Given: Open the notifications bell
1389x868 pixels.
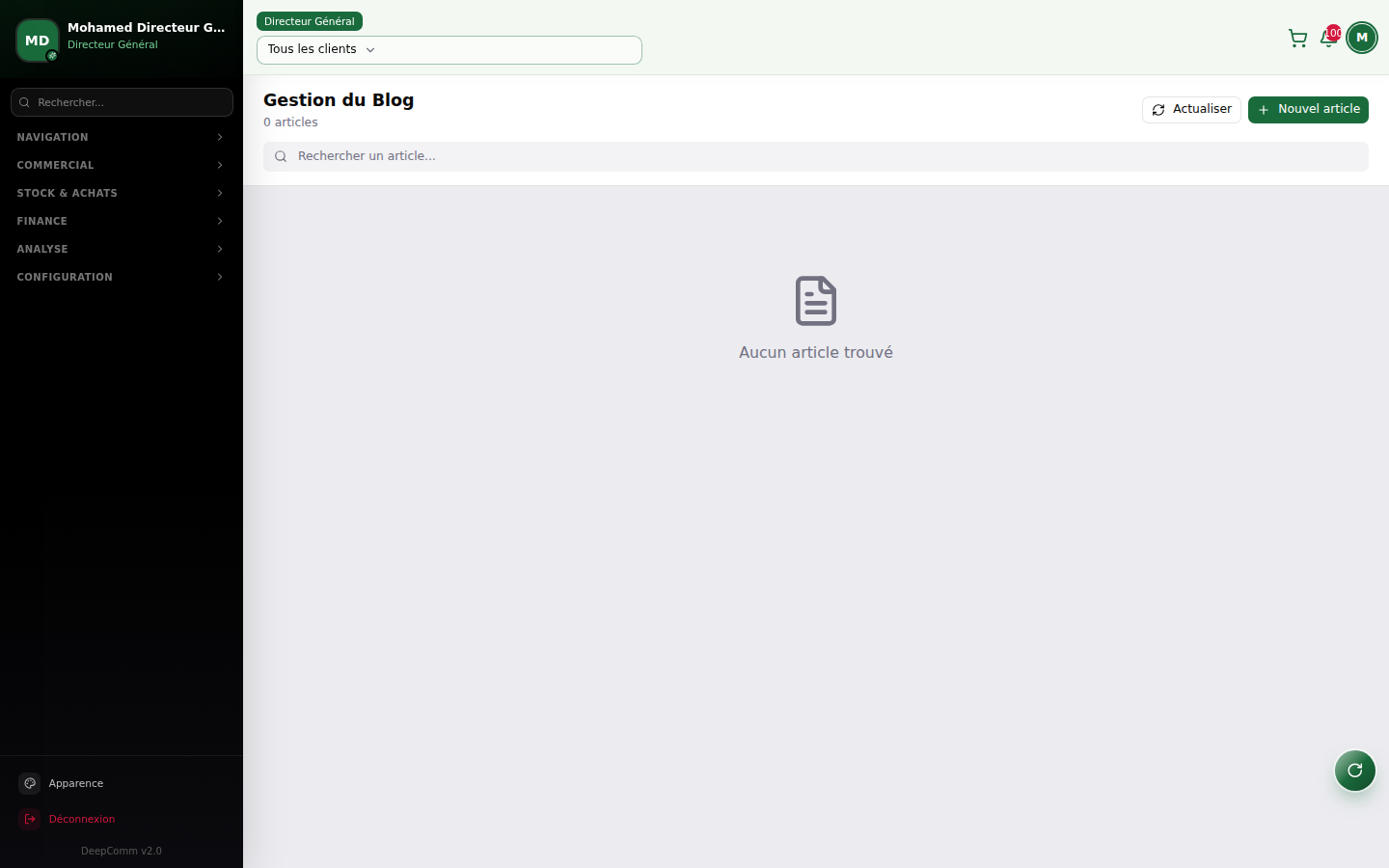Looking at the screenshot, I should point(1328,39).
